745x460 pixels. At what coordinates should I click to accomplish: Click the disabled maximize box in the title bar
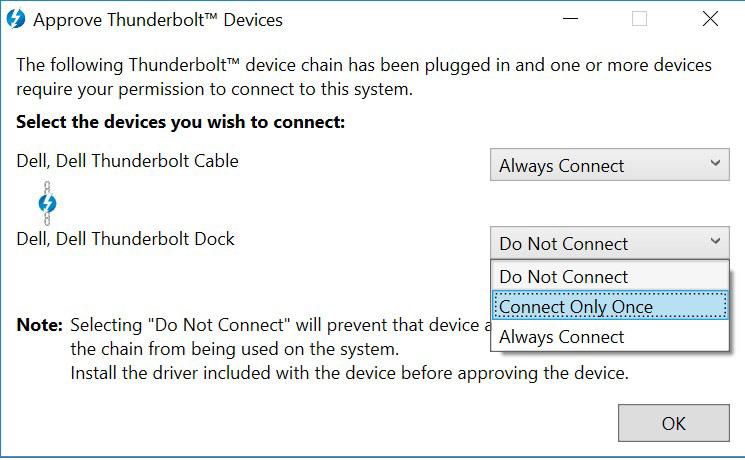639,19
